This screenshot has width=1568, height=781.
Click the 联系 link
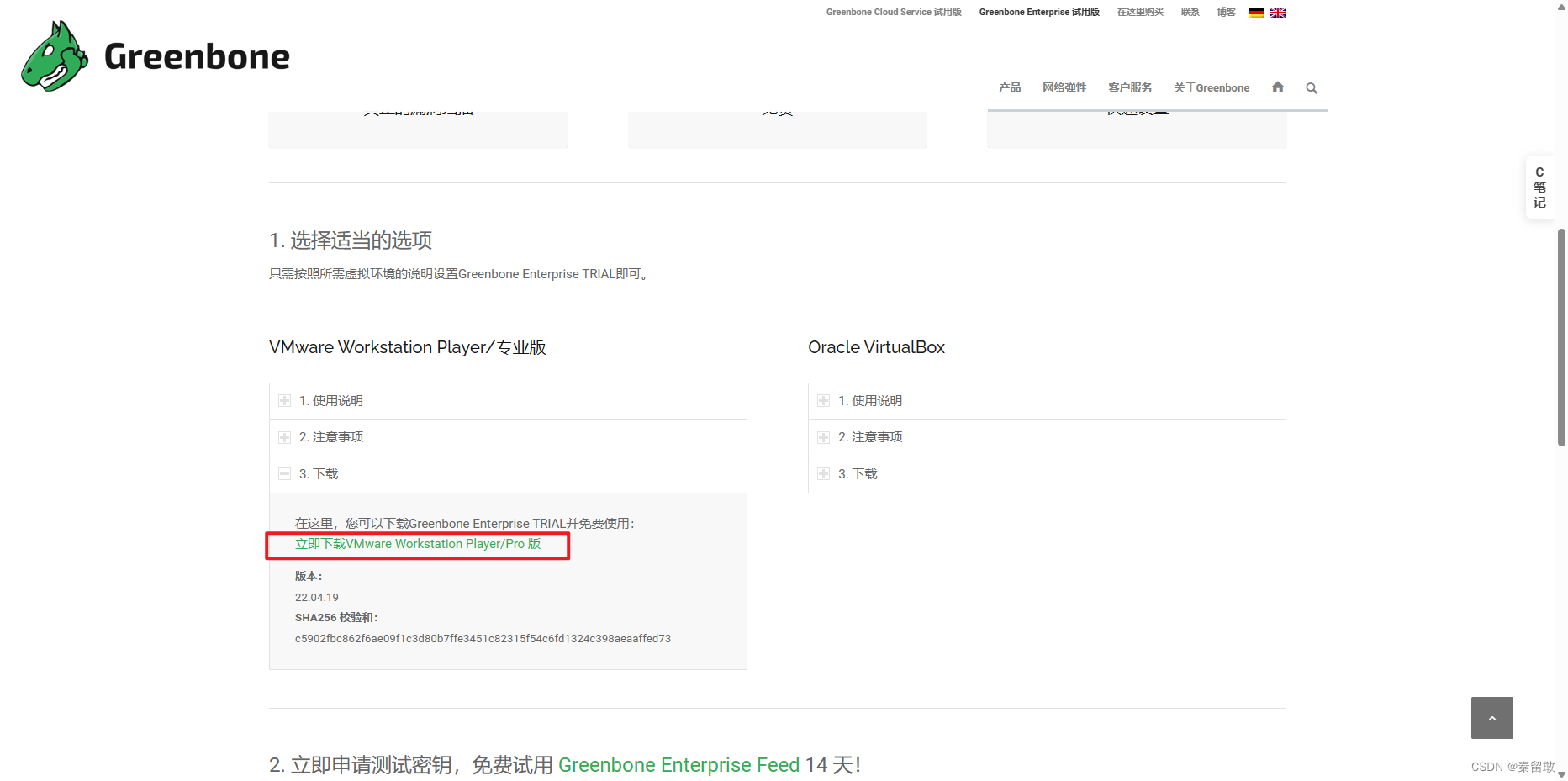tap(1191, 13)
